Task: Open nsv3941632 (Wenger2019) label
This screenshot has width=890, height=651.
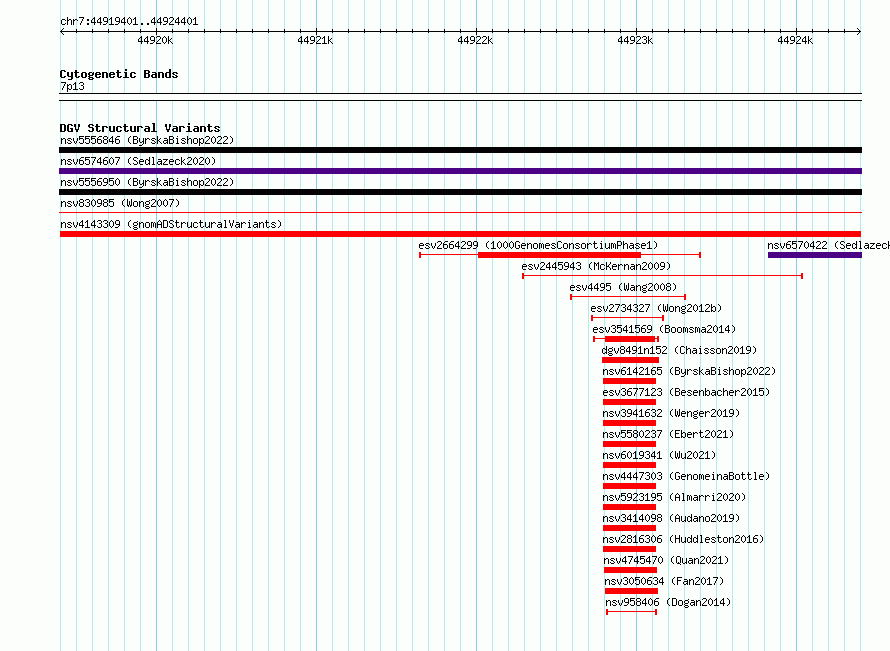Action: point(671,413)
